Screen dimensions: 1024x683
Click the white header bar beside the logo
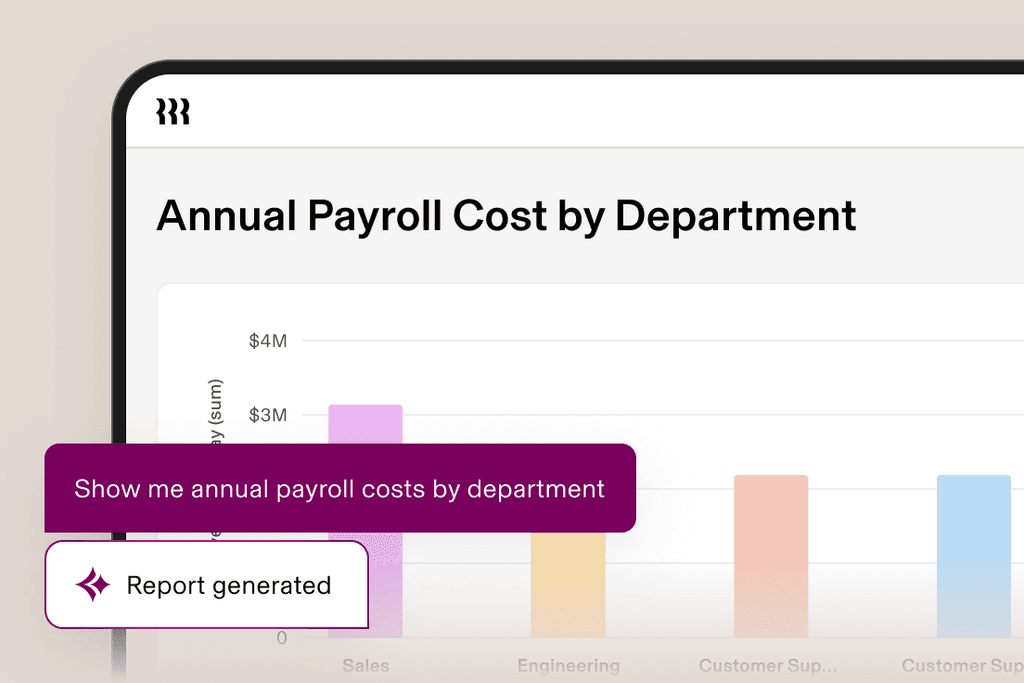click(607, 111)
